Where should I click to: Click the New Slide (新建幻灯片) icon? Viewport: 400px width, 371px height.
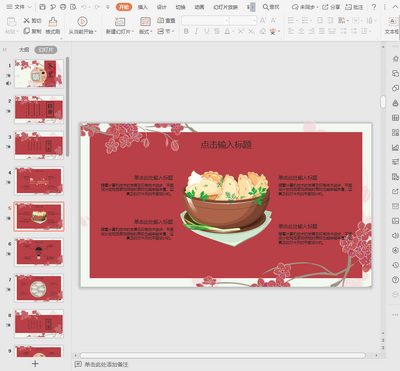click(x=120, y=22)
